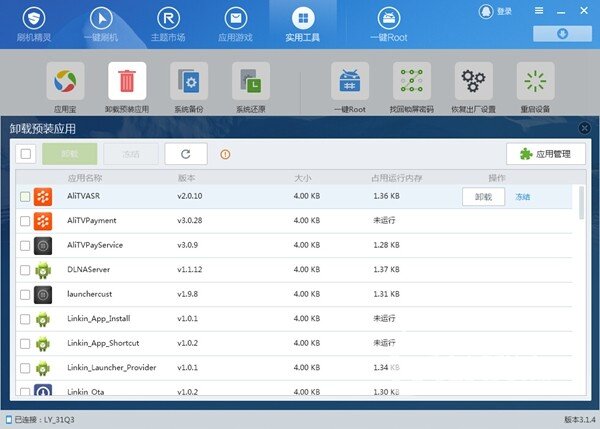
Task: Switch to the 一键刷机 tab
Action: click(101, 24)
